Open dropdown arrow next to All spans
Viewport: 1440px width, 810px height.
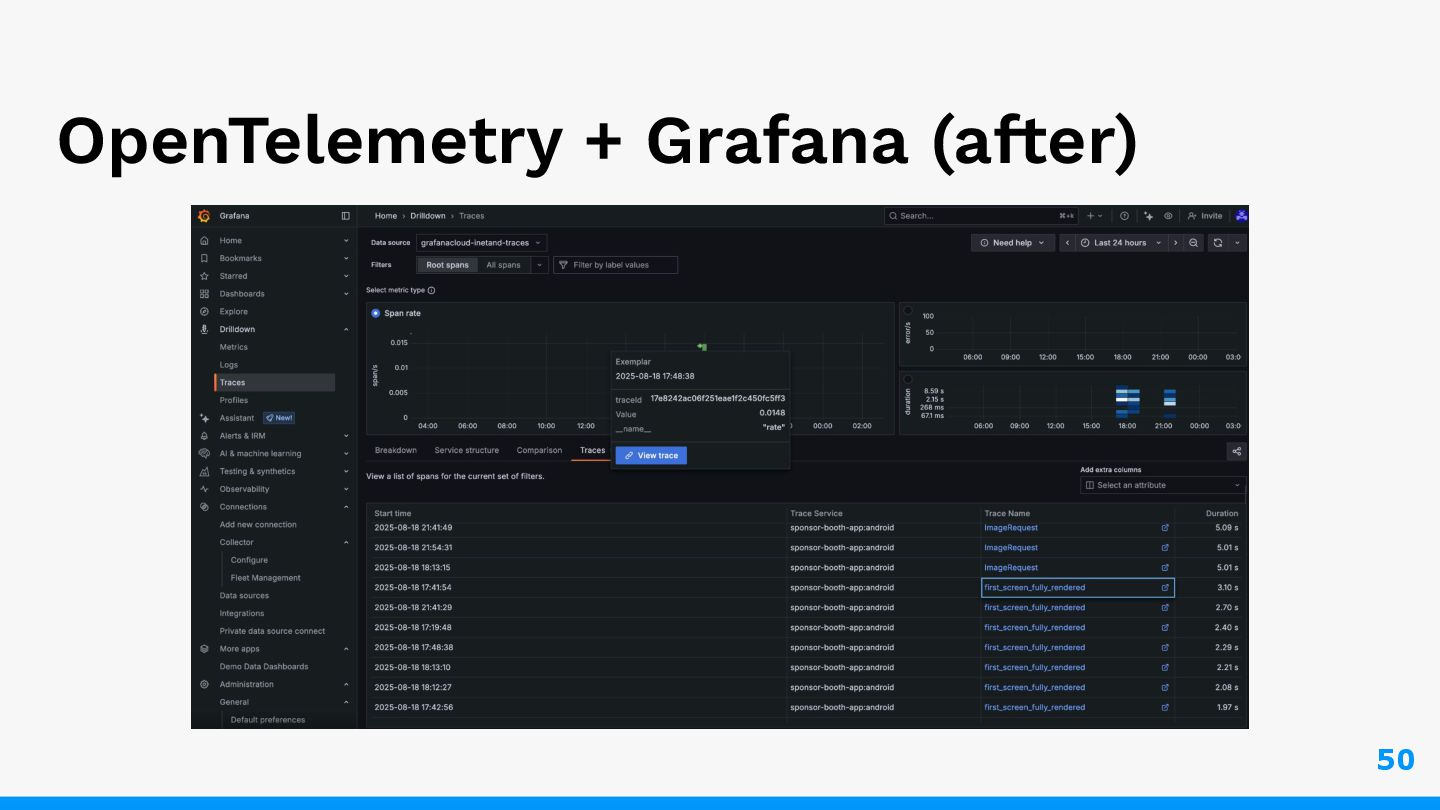coord(539,265)
